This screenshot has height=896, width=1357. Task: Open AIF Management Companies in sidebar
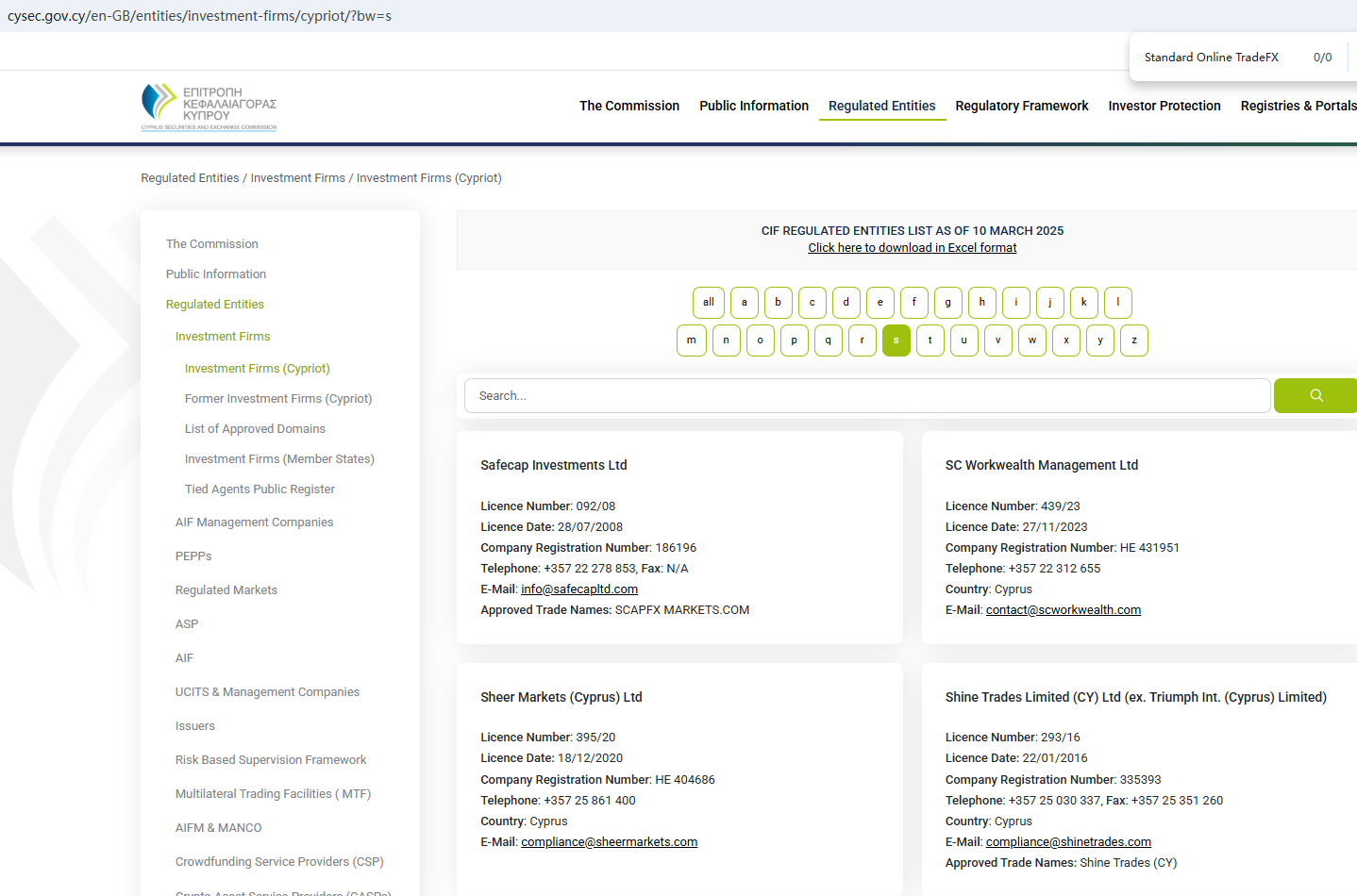click(x=254, y=523)
